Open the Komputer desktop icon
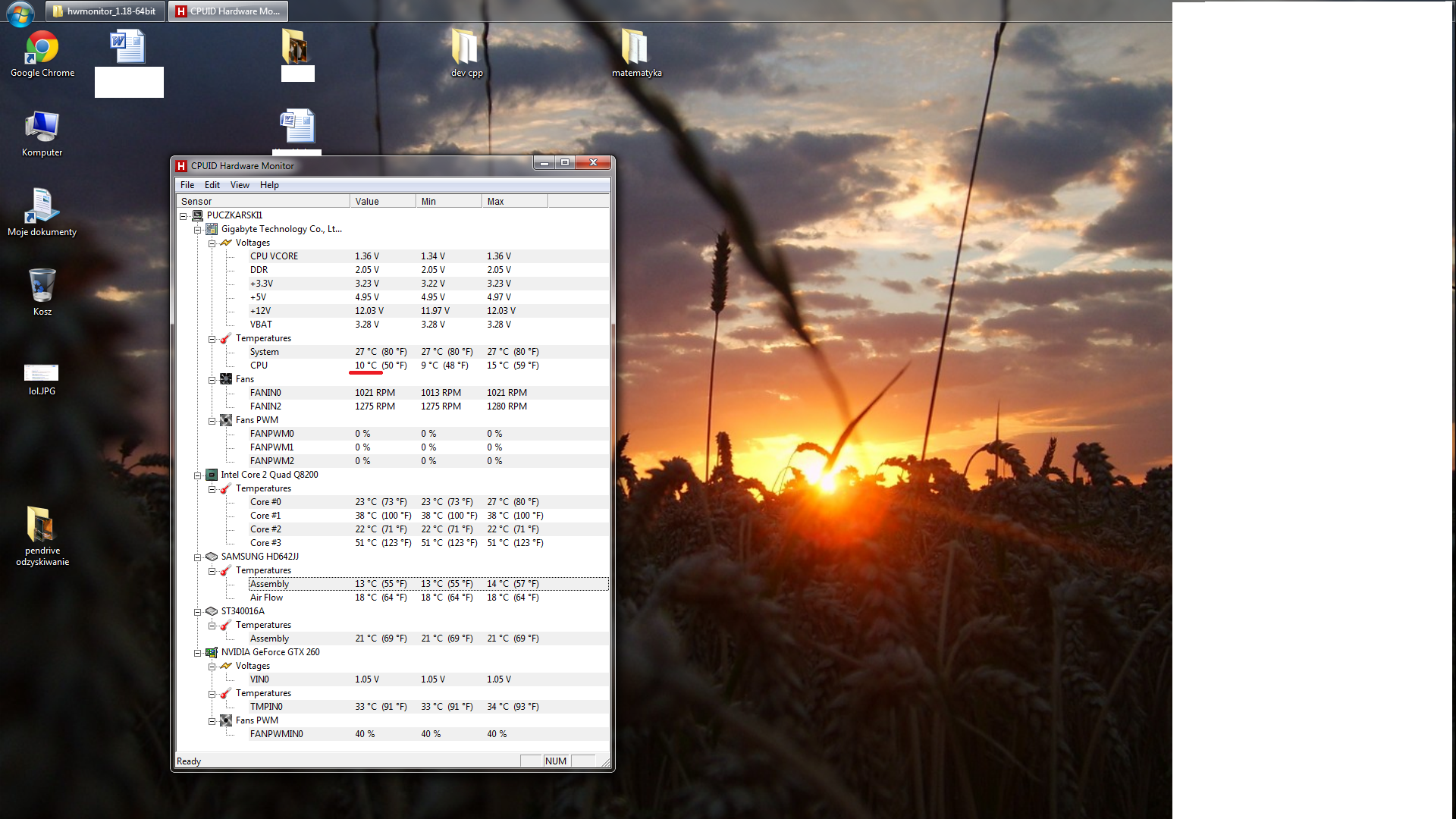 (x=42, y=133)
